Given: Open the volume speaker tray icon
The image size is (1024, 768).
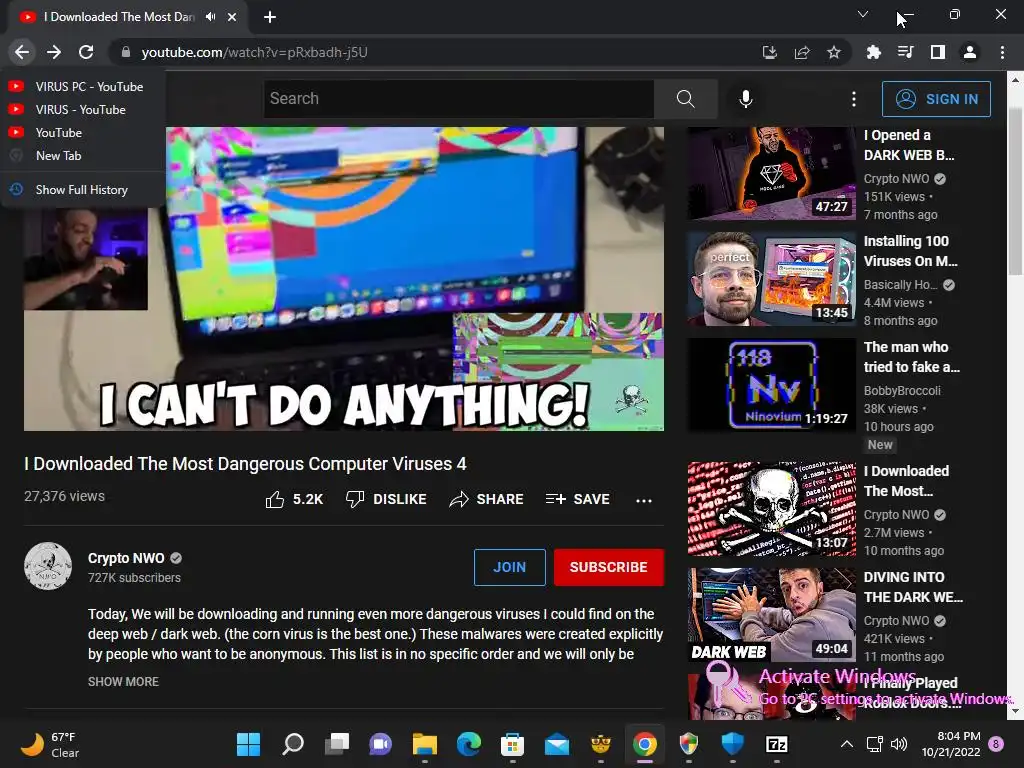Looking at the screenshot, I should click(x=899, y=744).
